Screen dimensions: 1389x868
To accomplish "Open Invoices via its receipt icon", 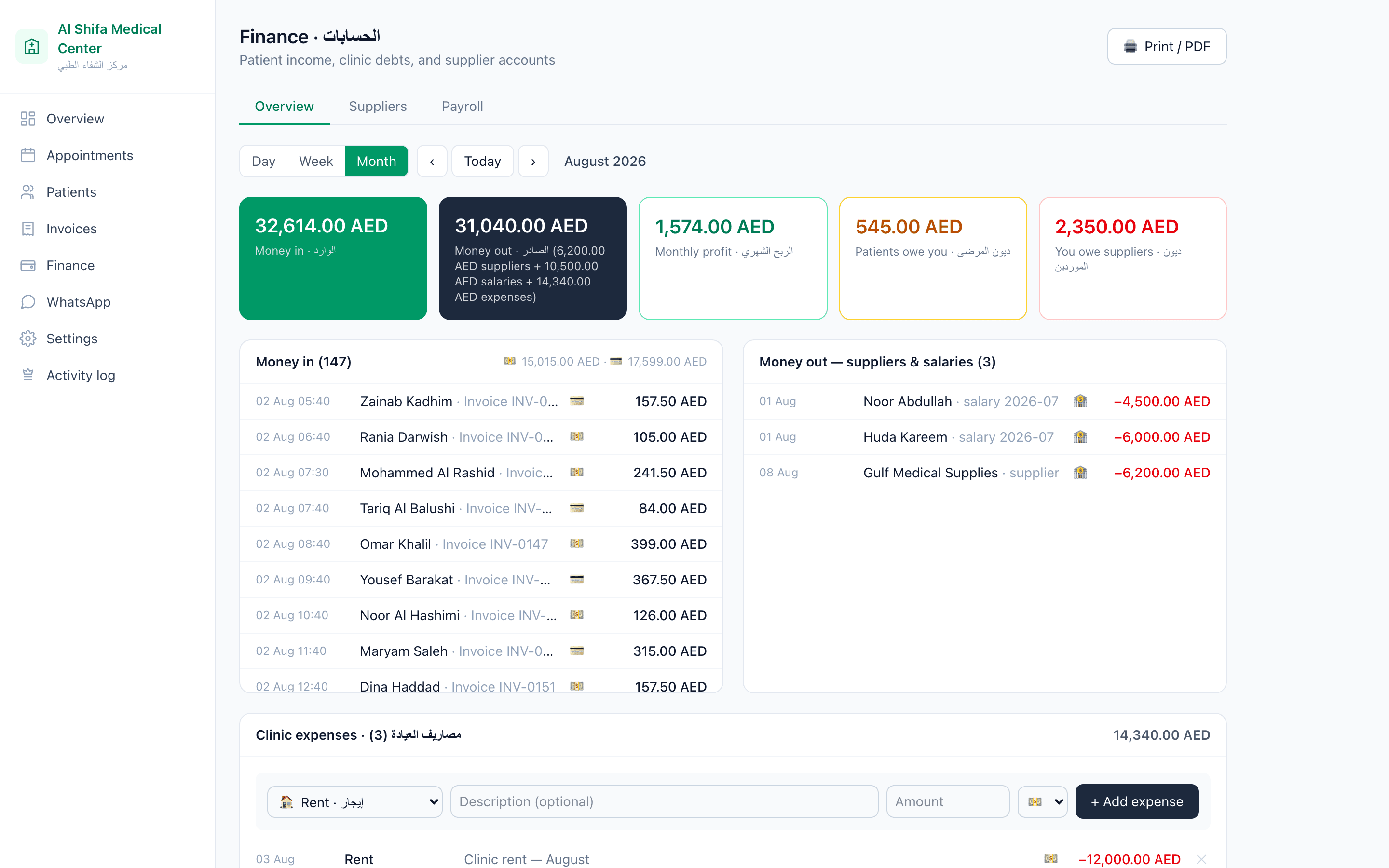I will (x=27, y=229).
